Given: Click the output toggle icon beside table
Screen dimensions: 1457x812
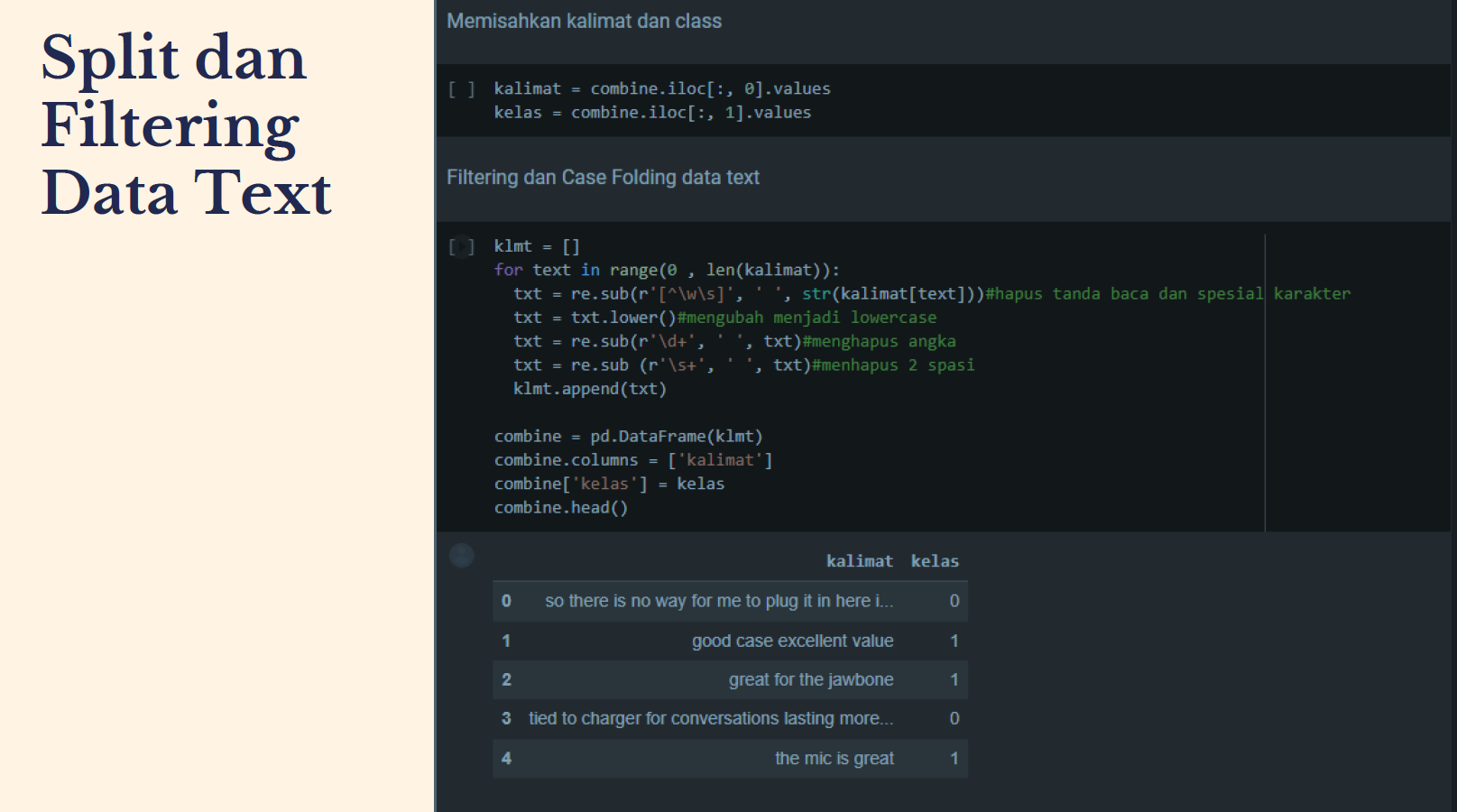Looking at the screenshot, I should (x=461, y=556).
